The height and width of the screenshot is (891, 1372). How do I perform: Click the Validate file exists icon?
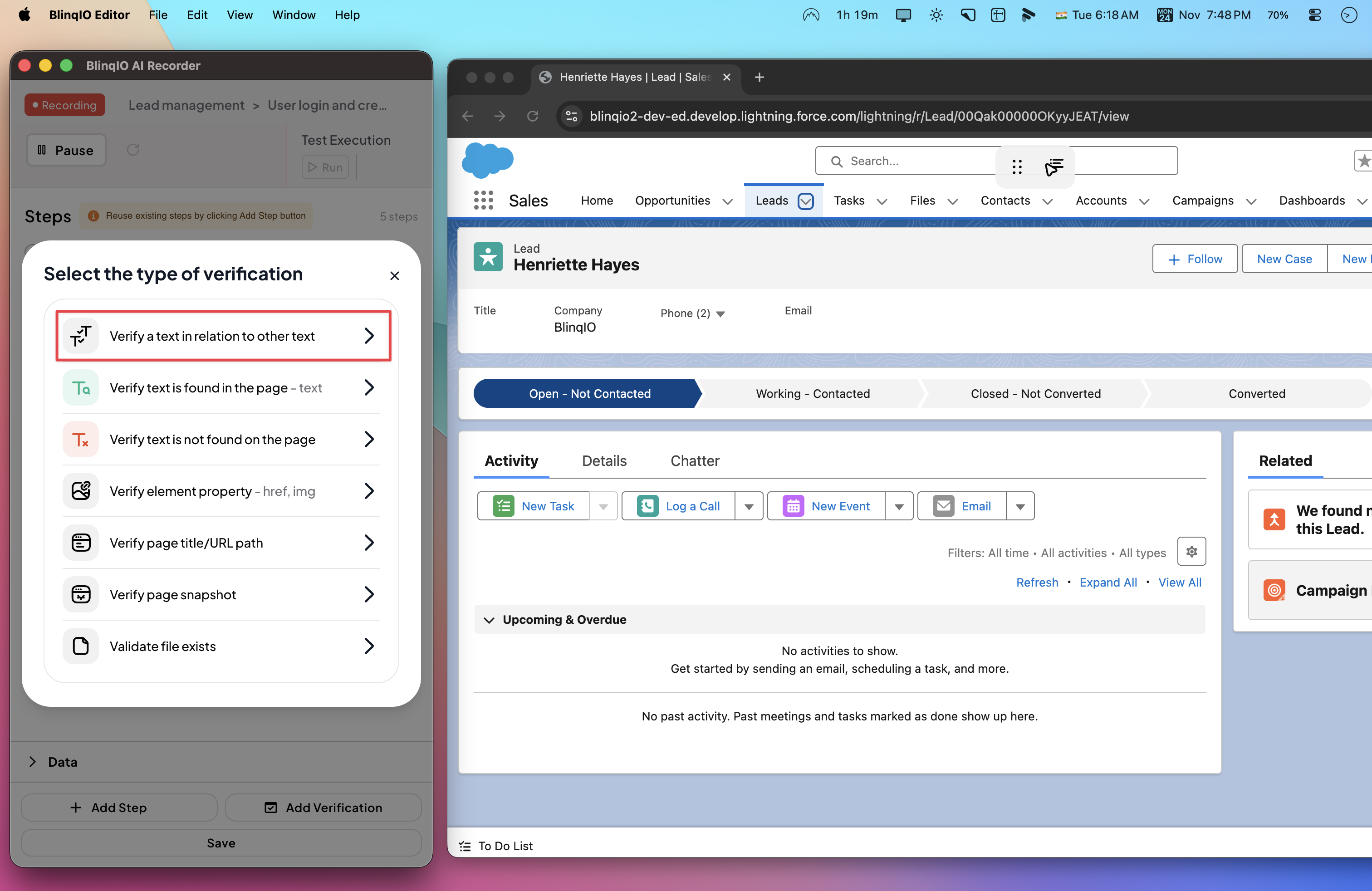click(x=81, y=646)
